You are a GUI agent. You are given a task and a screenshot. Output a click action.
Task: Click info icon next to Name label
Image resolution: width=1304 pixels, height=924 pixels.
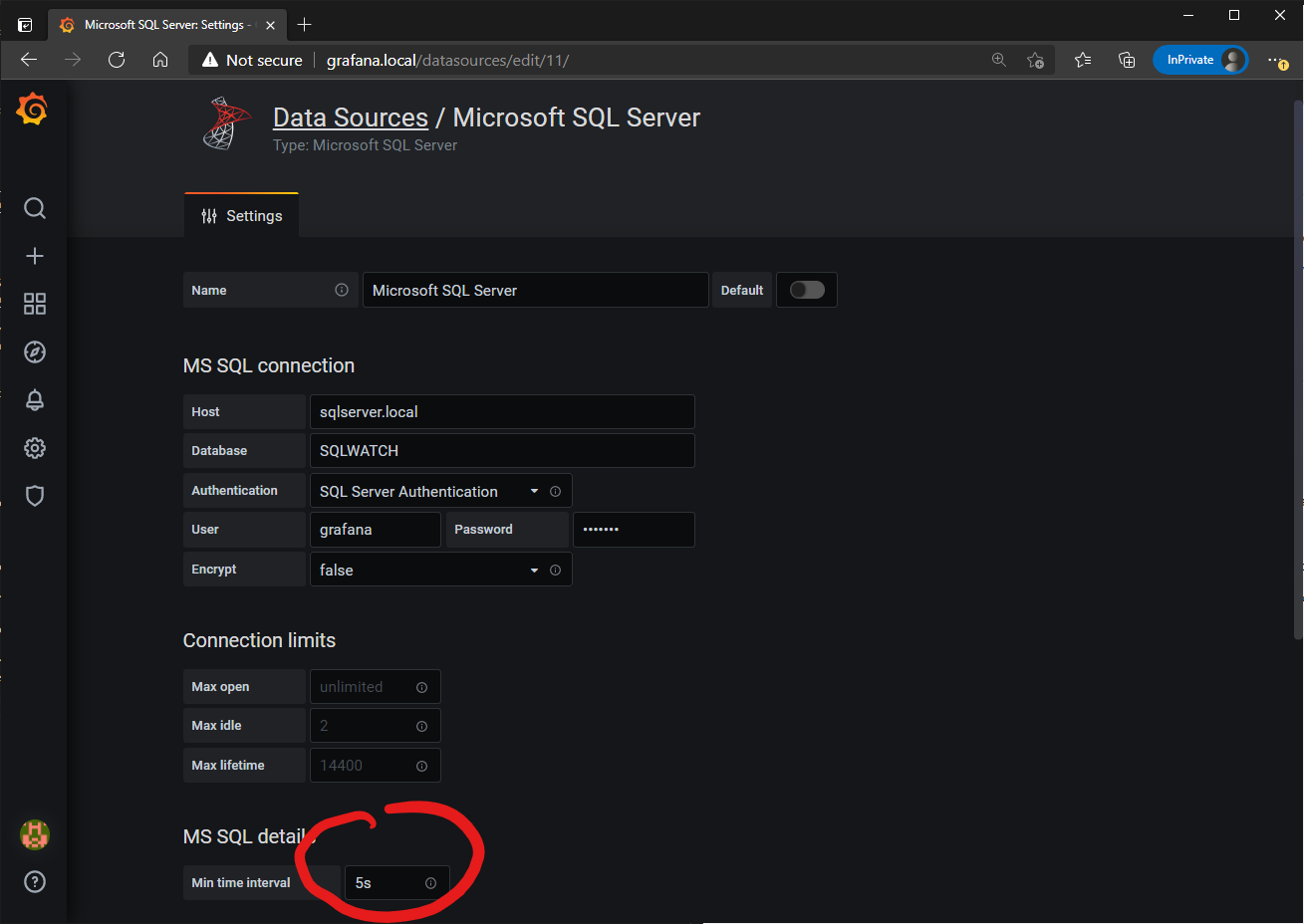(342, 290)
